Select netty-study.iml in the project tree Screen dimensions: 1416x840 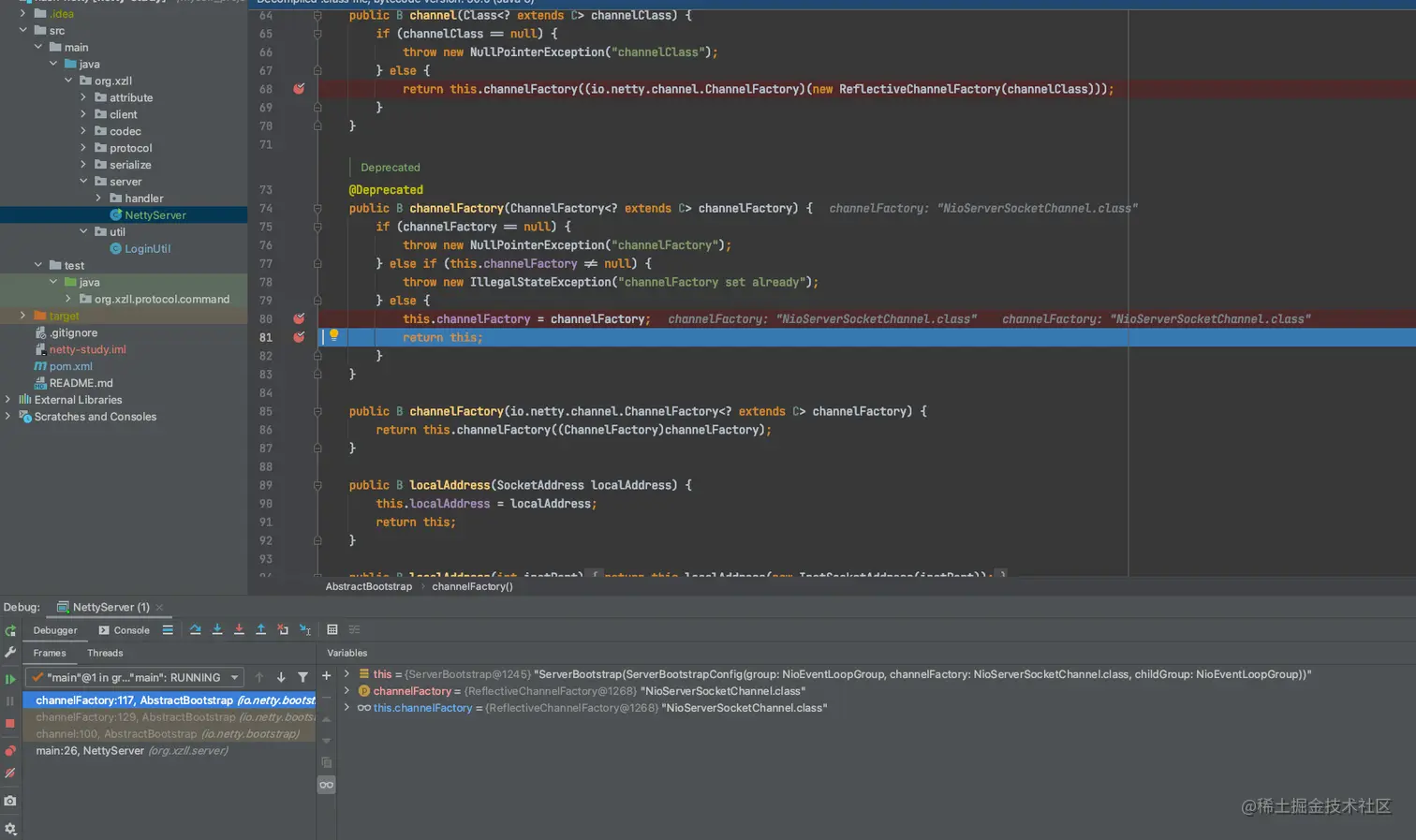[x=80, y=349]
